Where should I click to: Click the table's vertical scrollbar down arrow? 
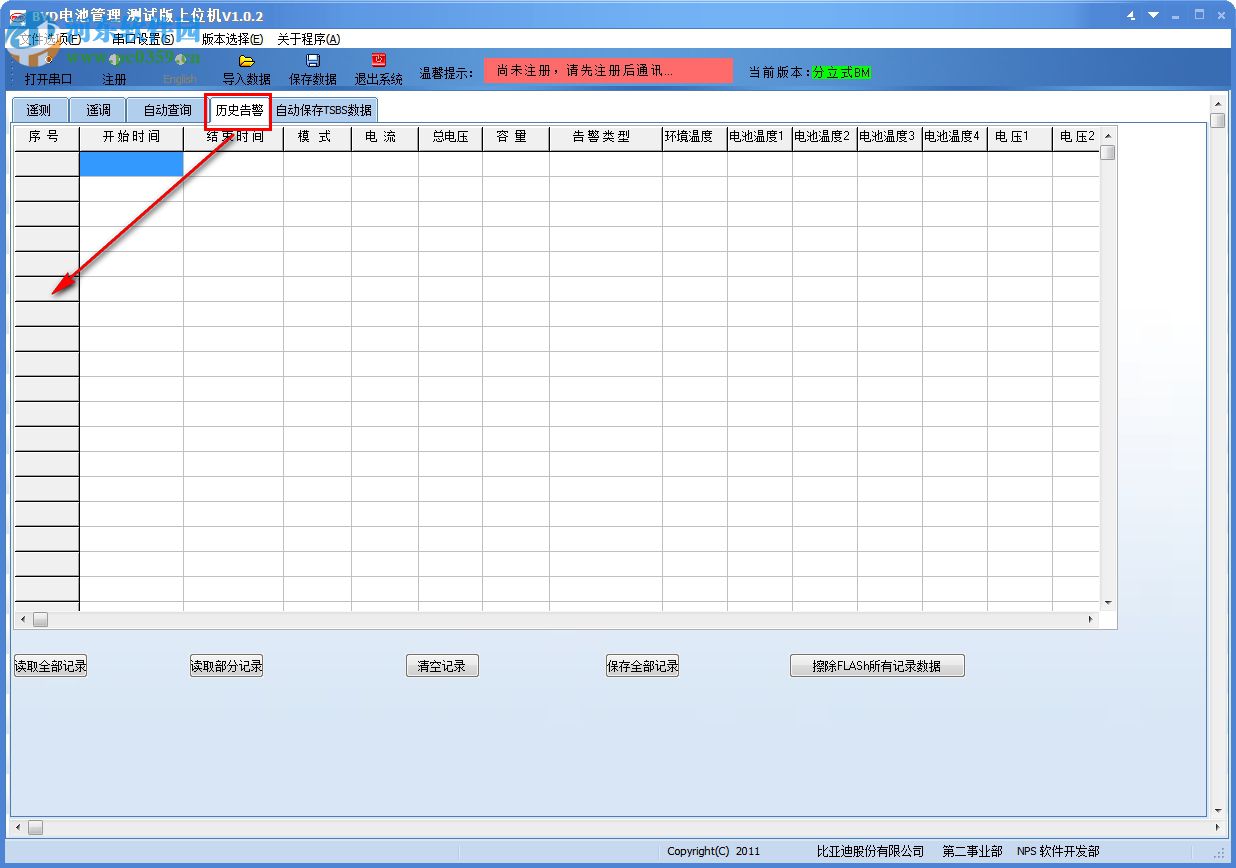point(1108,603)
